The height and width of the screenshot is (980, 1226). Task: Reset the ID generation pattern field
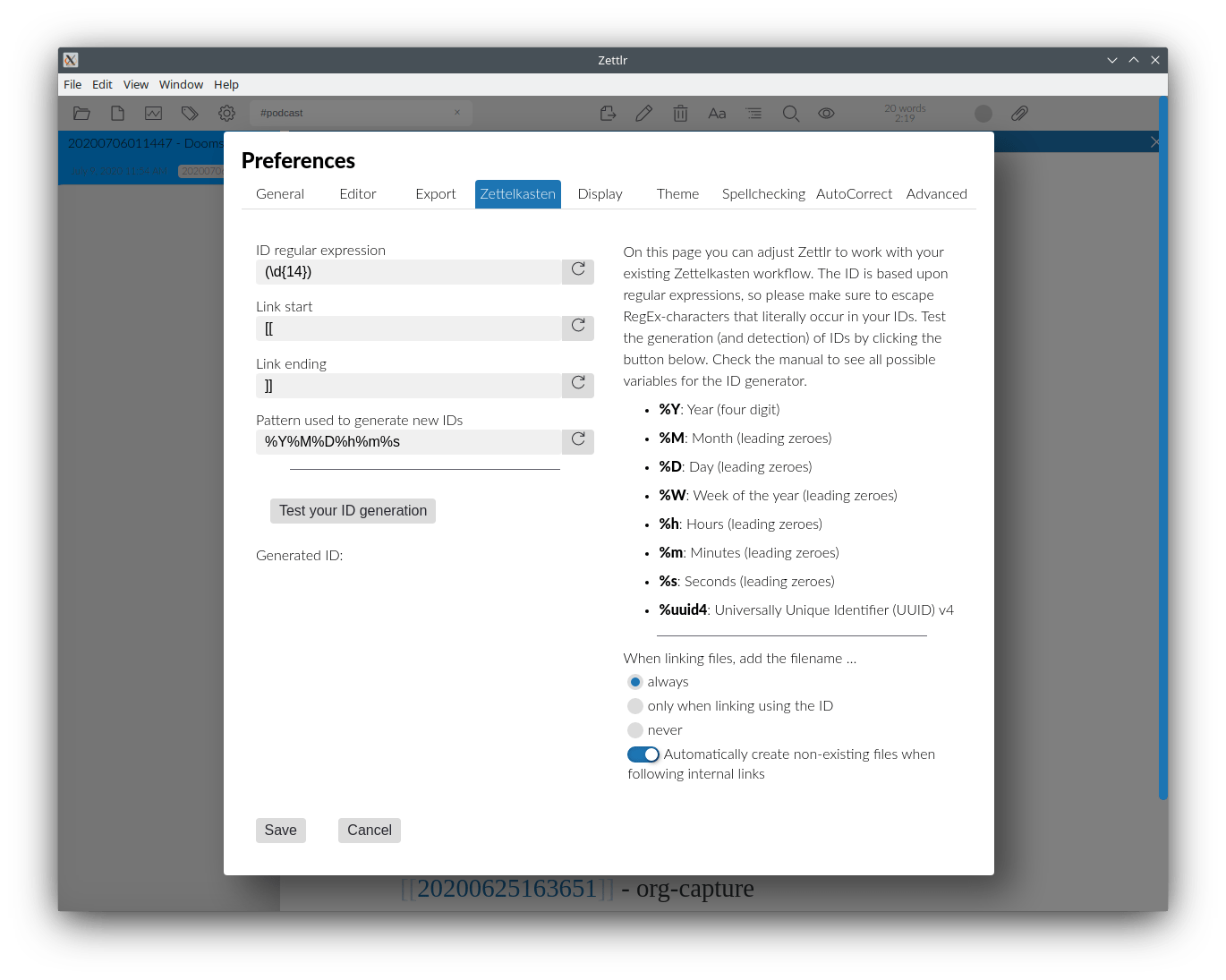pos(578,440)
